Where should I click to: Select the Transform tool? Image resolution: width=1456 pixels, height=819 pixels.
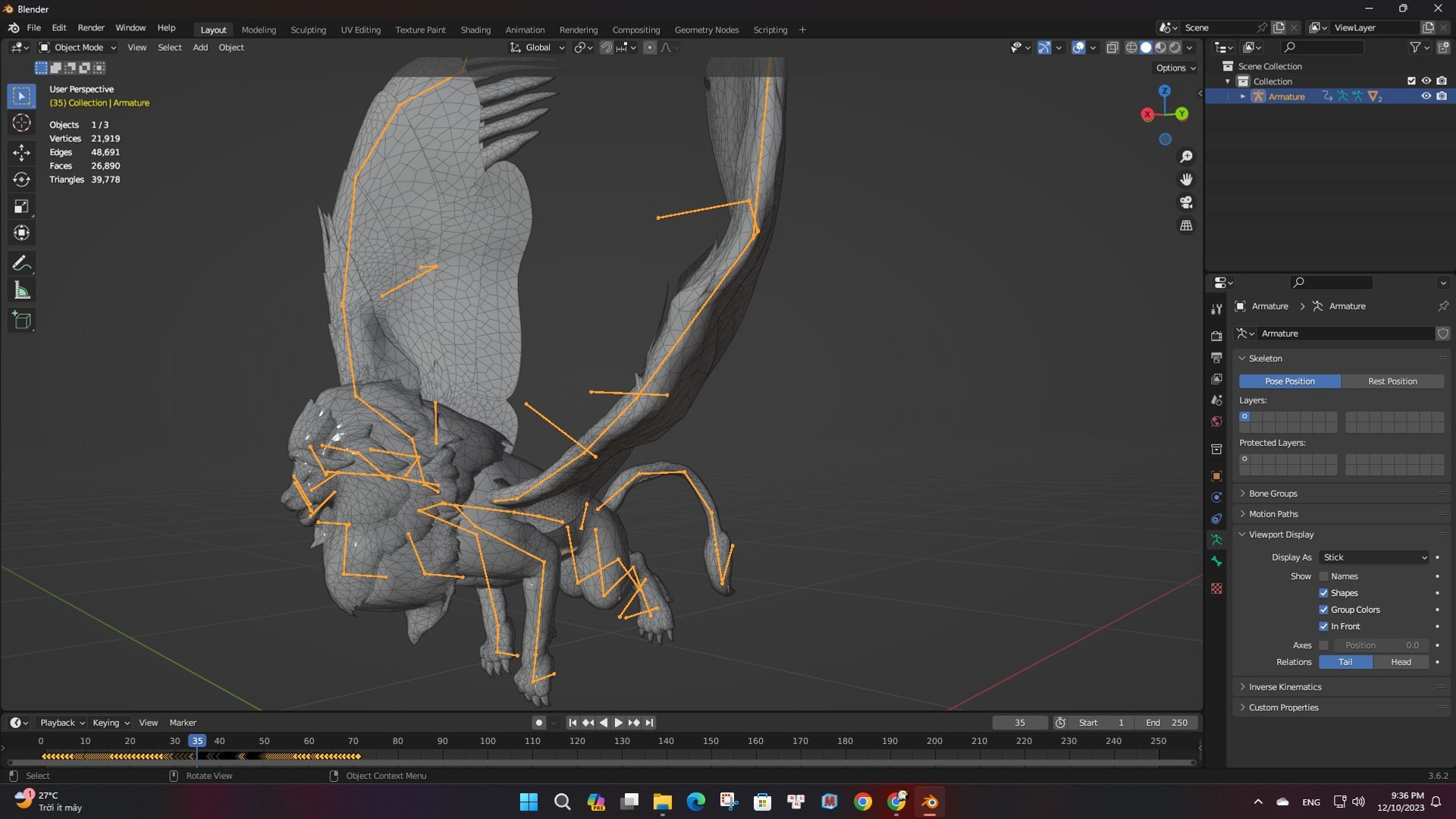(21, 233)
